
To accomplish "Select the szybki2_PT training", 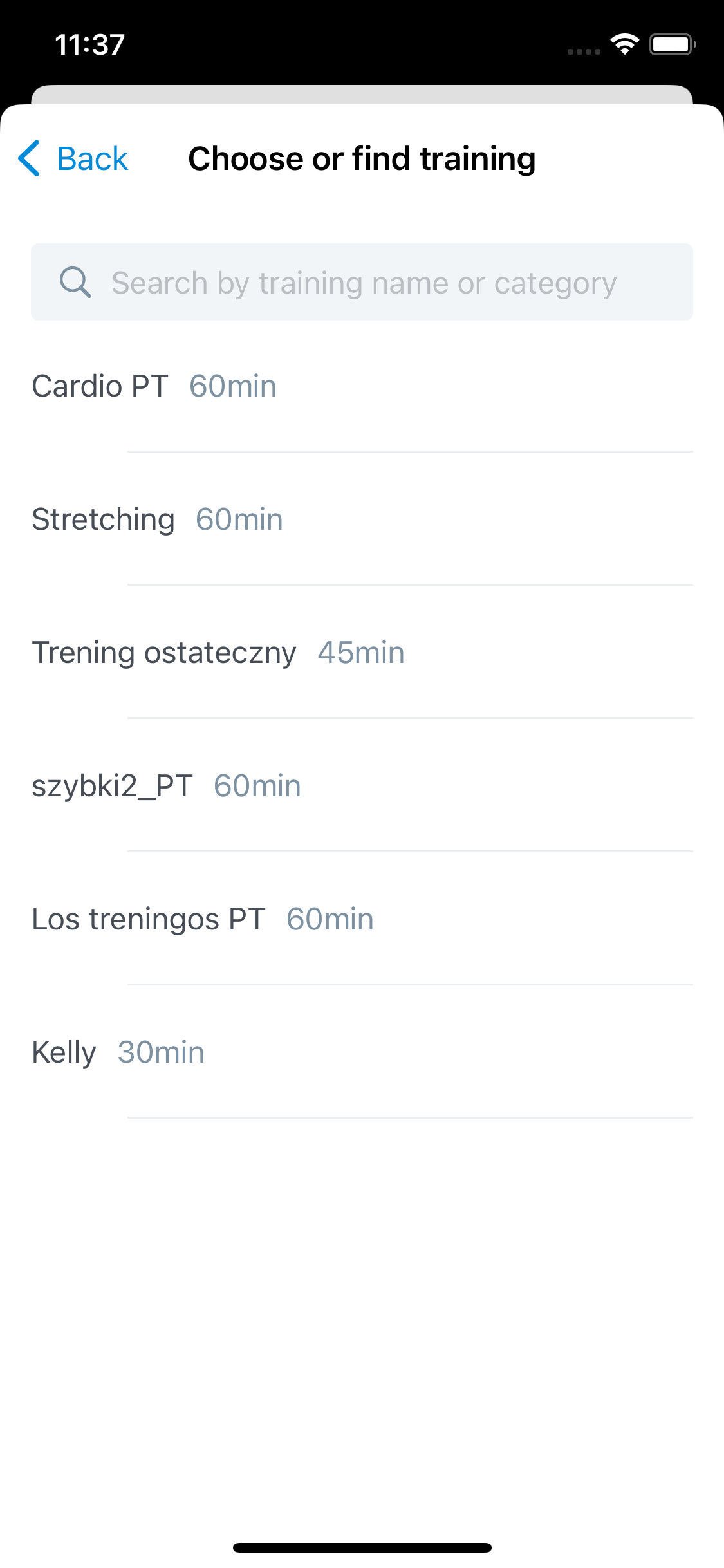I will point(112,786).
